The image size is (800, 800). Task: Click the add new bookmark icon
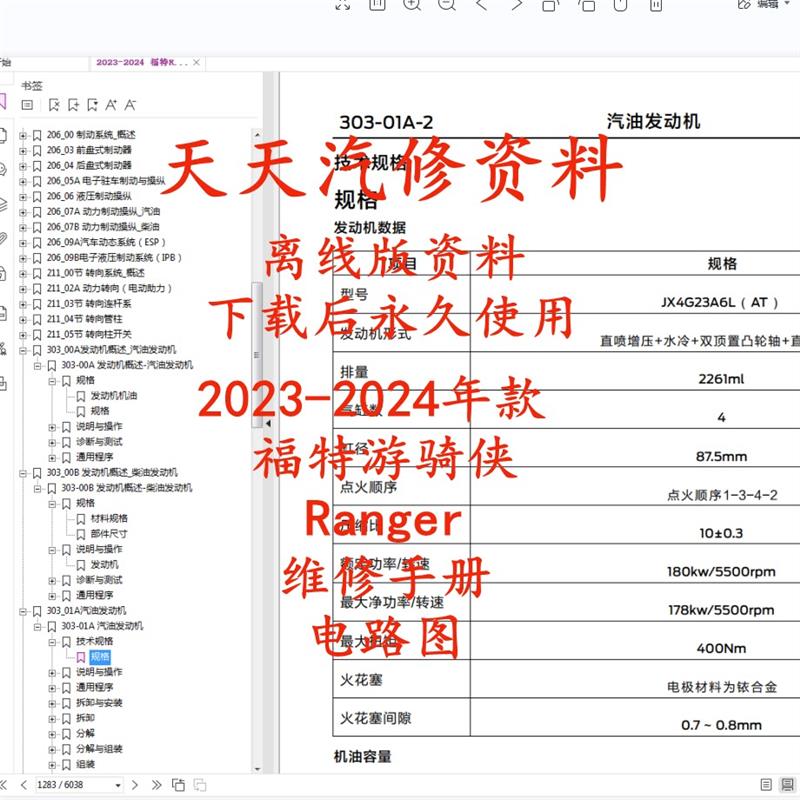(x=73, y=105)
